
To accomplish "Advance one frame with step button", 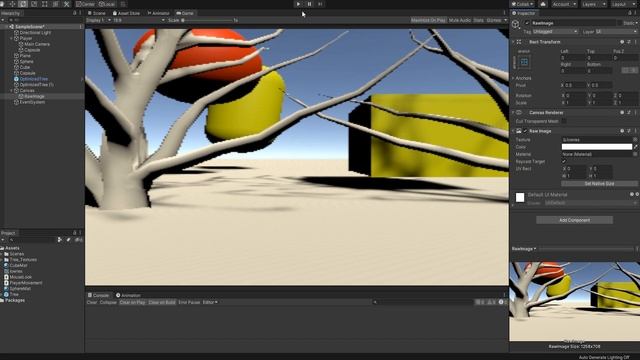I will tap(320, 4).
